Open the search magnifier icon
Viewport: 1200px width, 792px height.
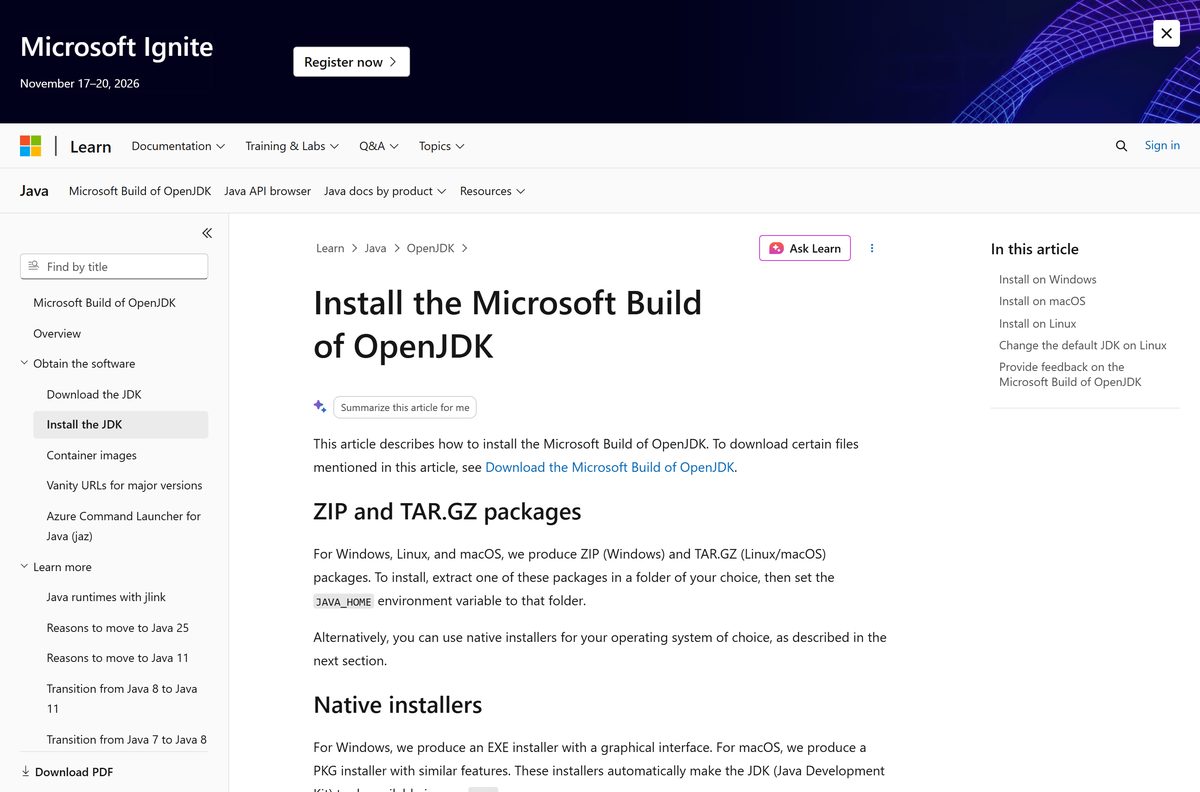pos(1121,146)
